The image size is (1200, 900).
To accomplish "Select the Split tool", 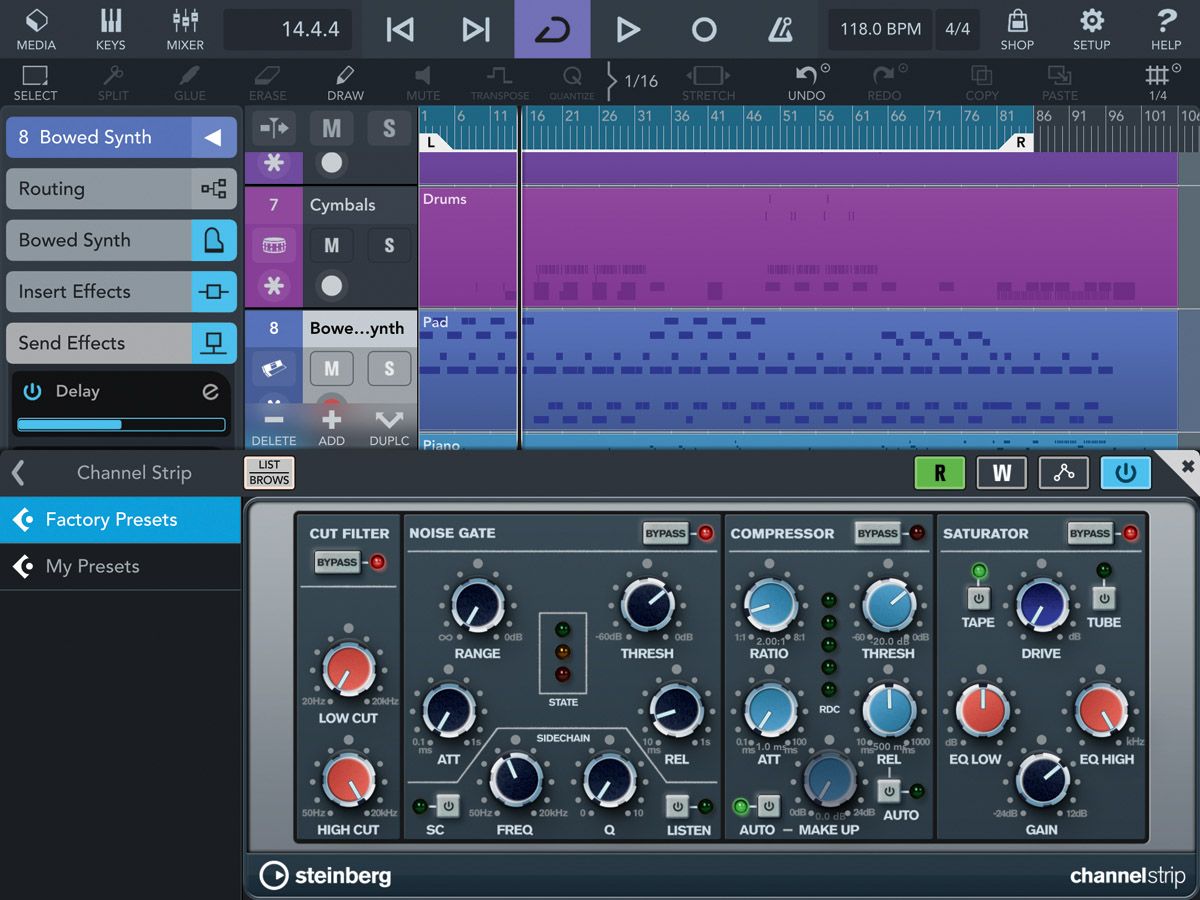I will pos(113,80).
